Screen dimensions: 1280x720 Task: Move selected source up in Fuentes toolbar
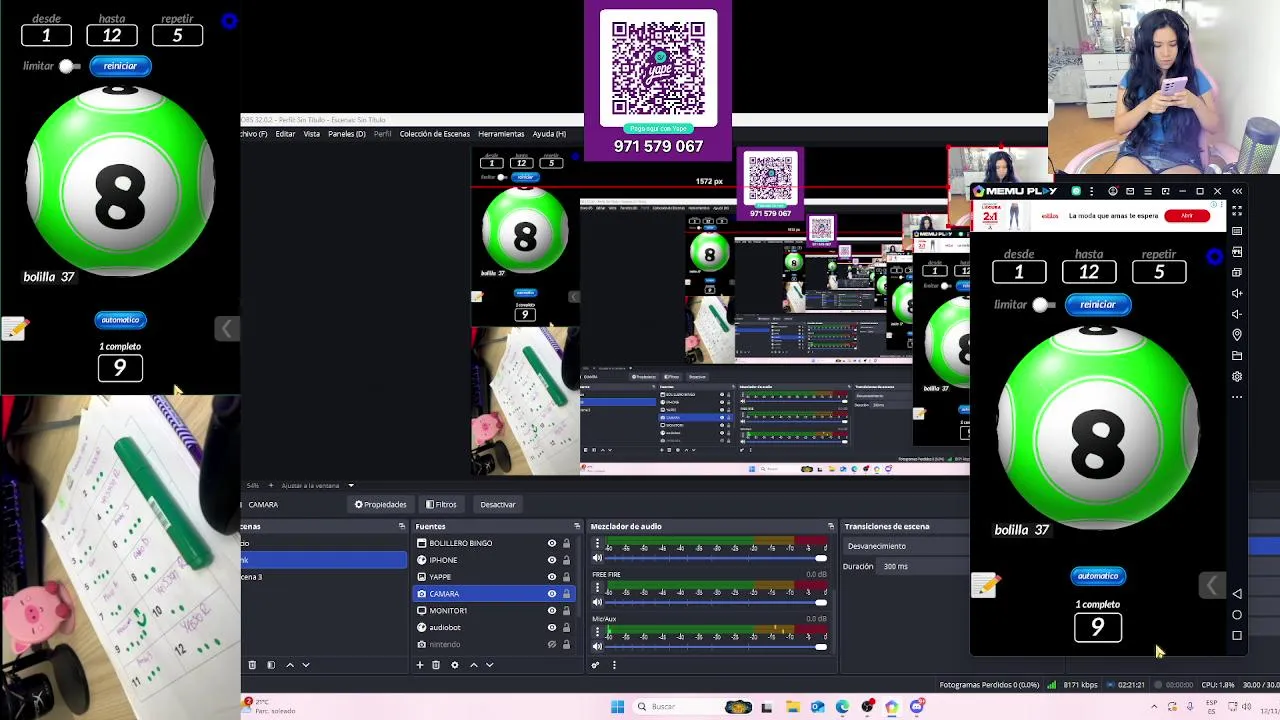[474, 665]
